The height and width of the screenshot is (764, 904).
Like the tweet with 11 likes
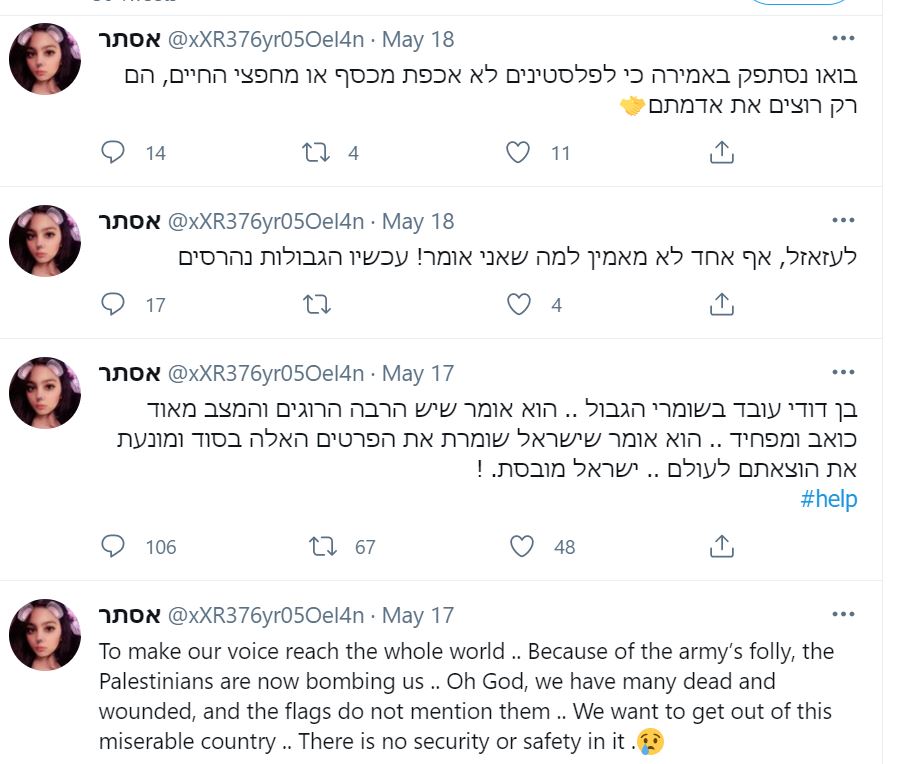[x=518, y=153]
